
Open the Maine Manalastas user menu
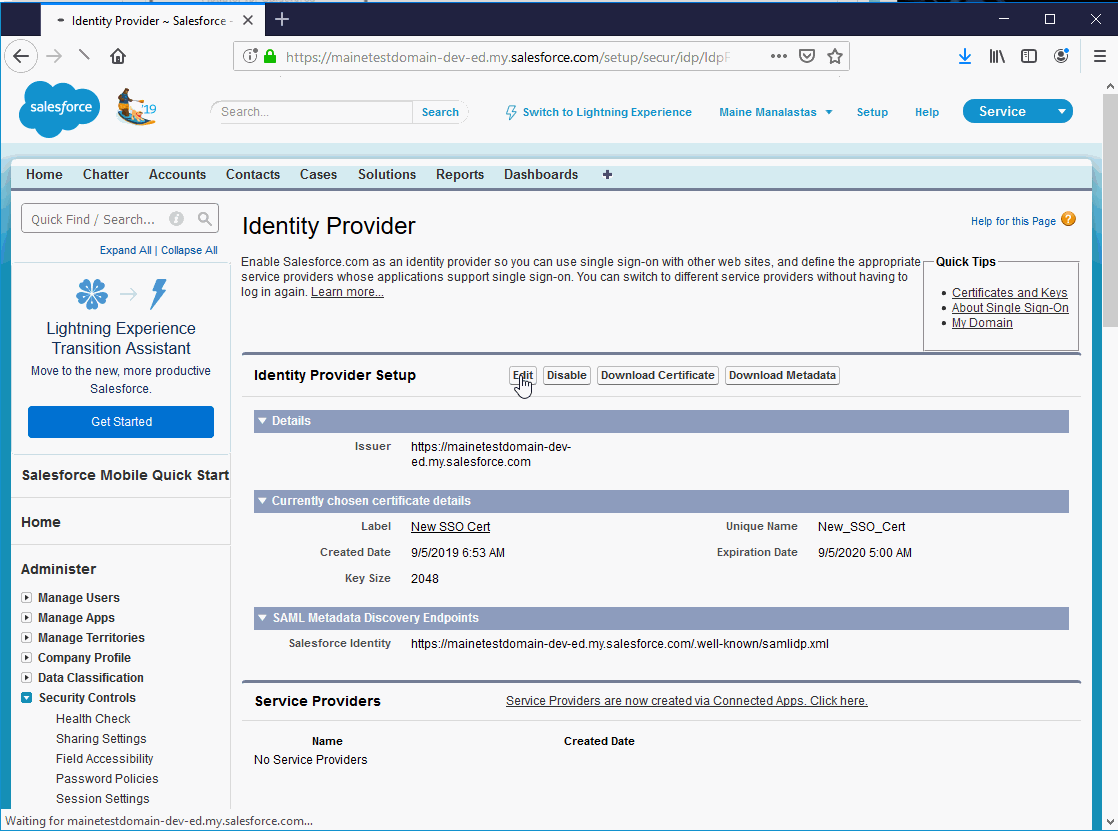point(775,112)
